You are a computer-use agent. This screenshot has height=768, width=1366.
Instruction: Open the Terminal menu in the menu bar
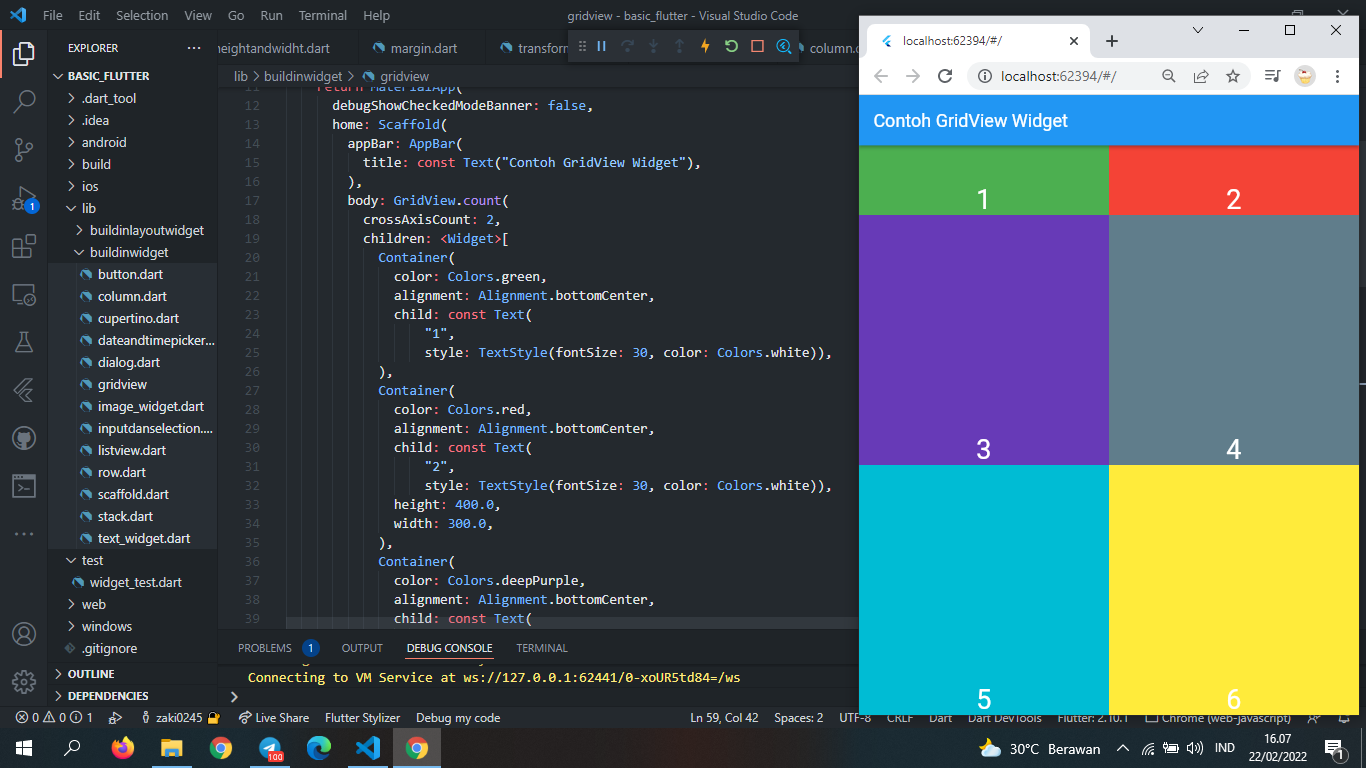point(322,15)
